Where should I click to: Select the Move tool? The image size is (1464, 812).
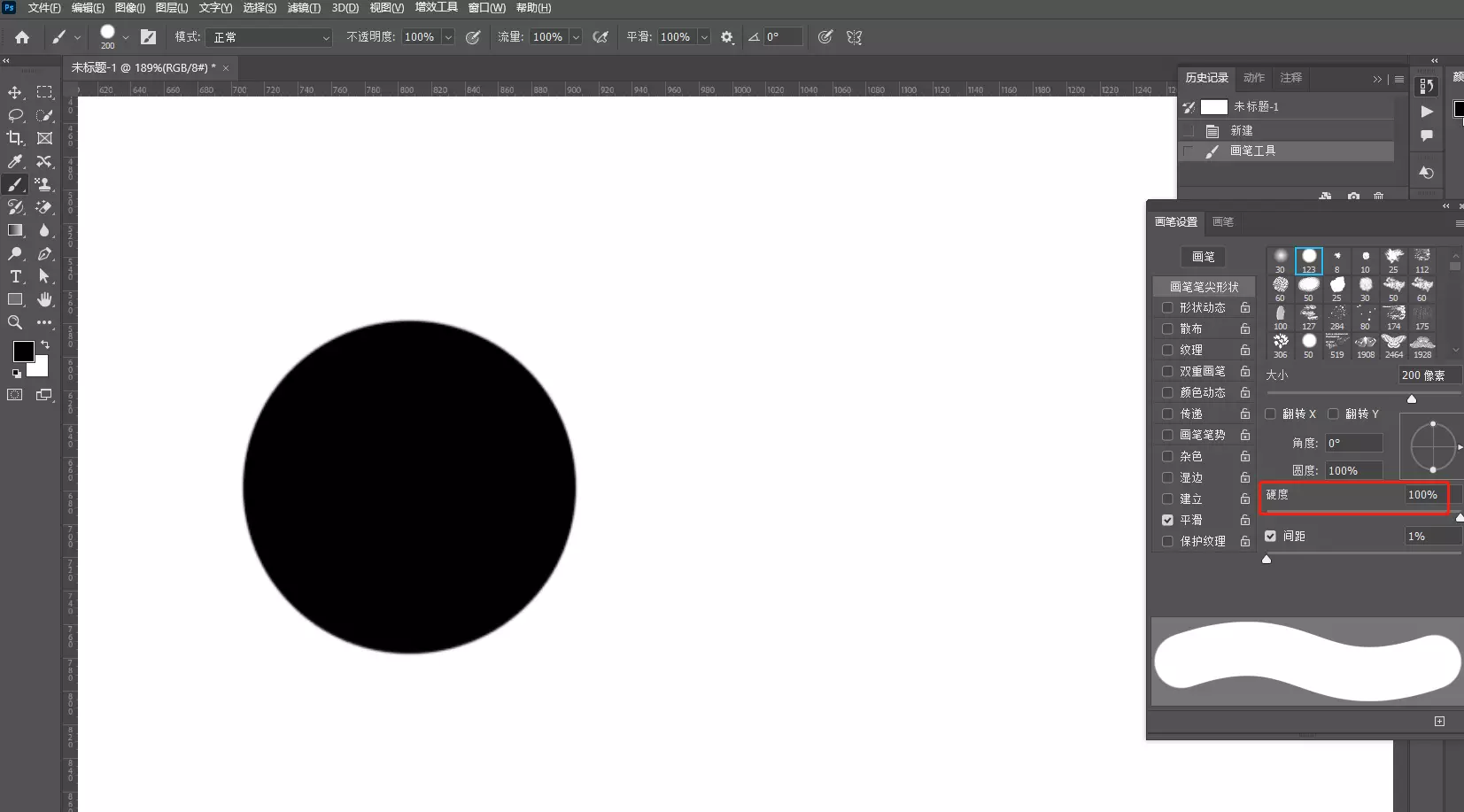[15, 92]
